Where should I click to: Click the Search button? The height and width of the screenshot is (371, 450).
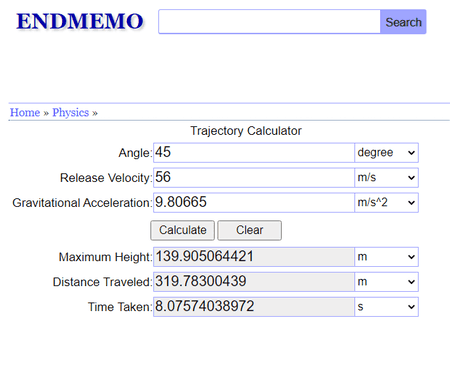403,22
